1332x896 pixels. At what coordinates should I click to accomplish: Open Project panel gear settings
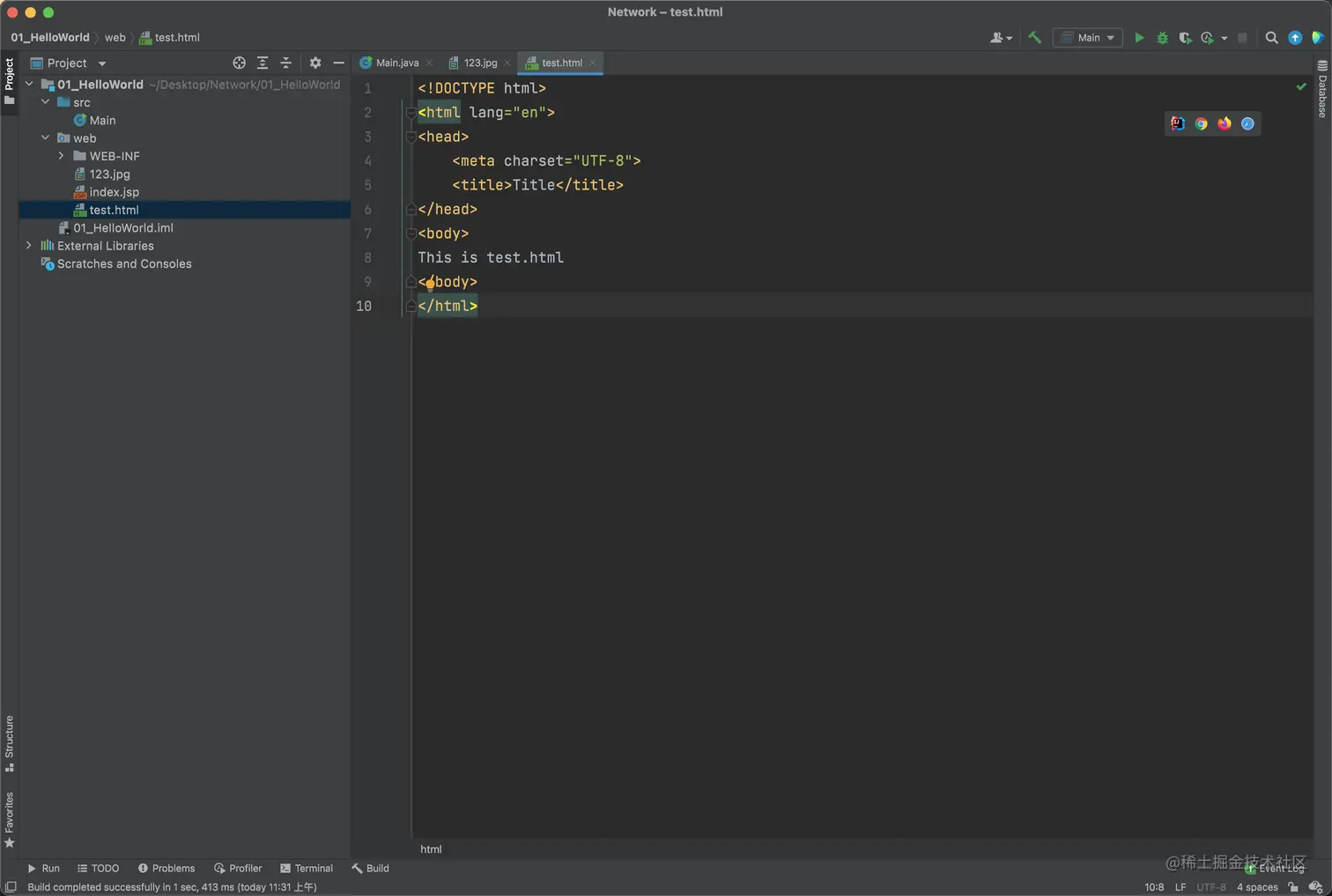pos(315,63)
